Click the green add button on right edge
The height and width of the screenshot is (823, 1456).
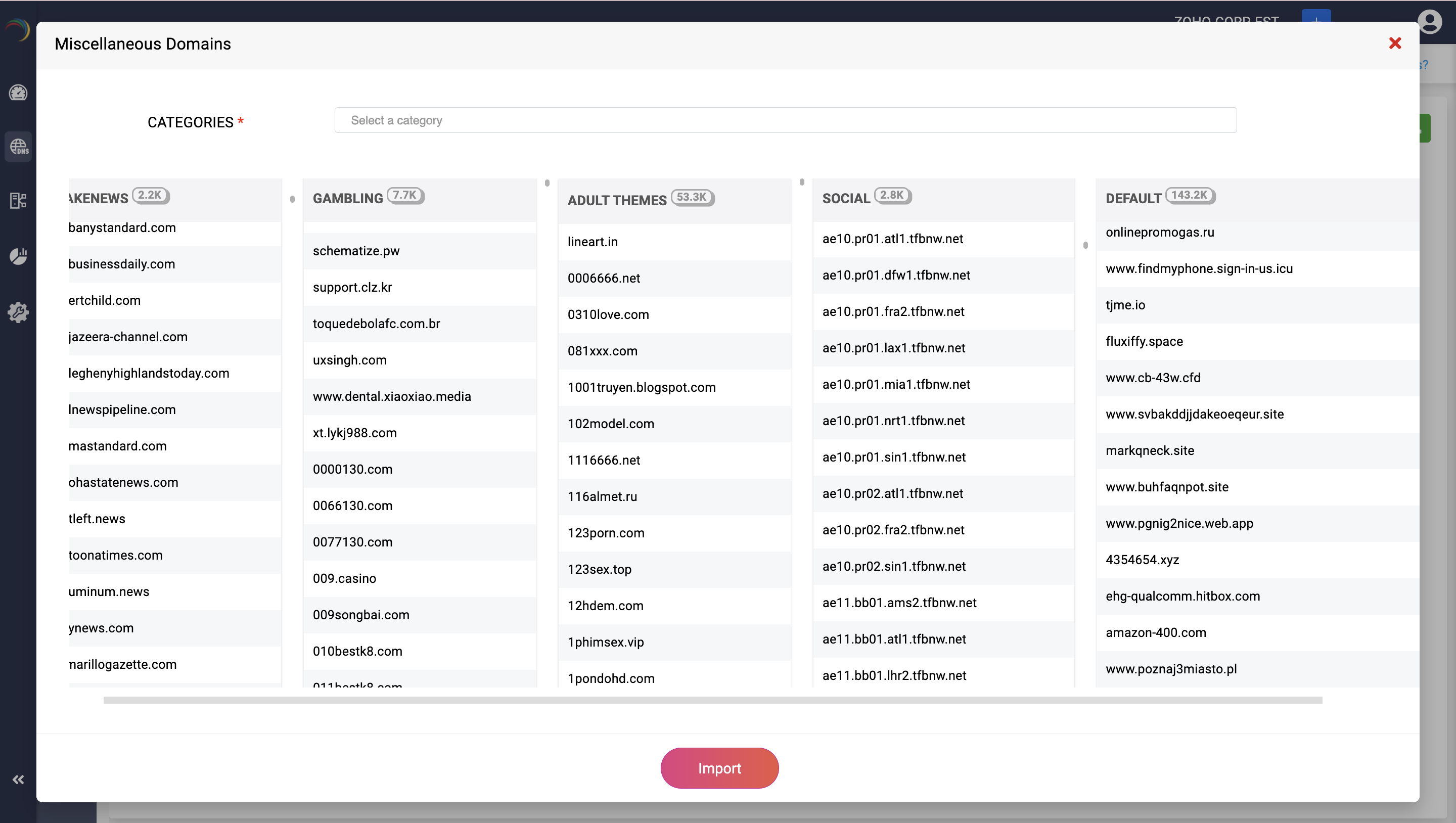(1425, 128)
